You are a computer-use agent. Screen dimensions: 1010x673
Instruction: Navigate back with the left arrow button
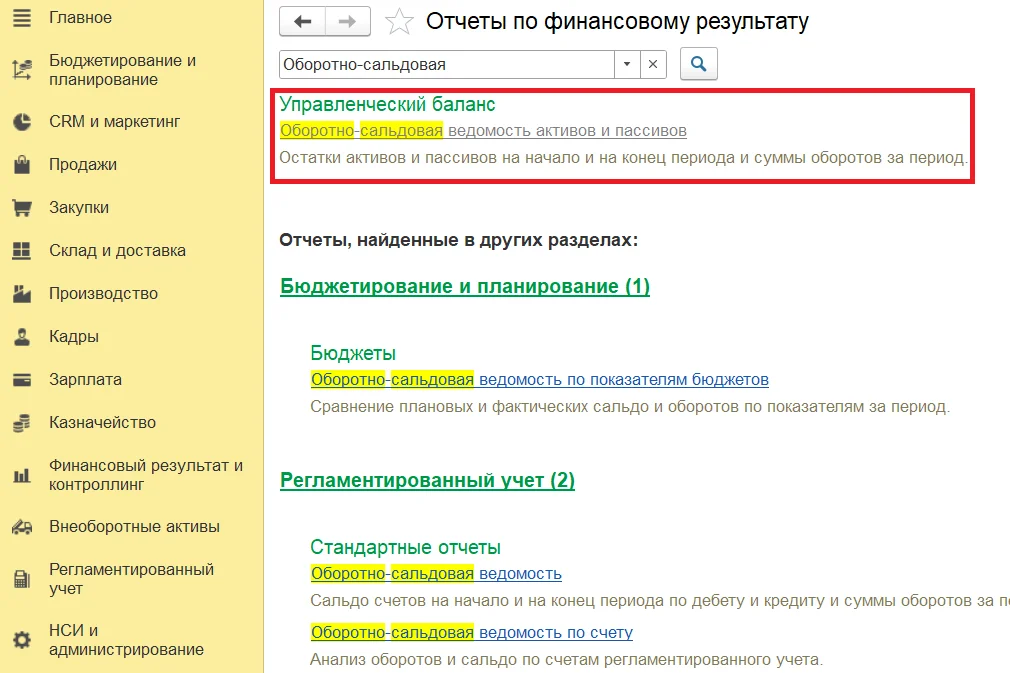click(x=302, y=21)
